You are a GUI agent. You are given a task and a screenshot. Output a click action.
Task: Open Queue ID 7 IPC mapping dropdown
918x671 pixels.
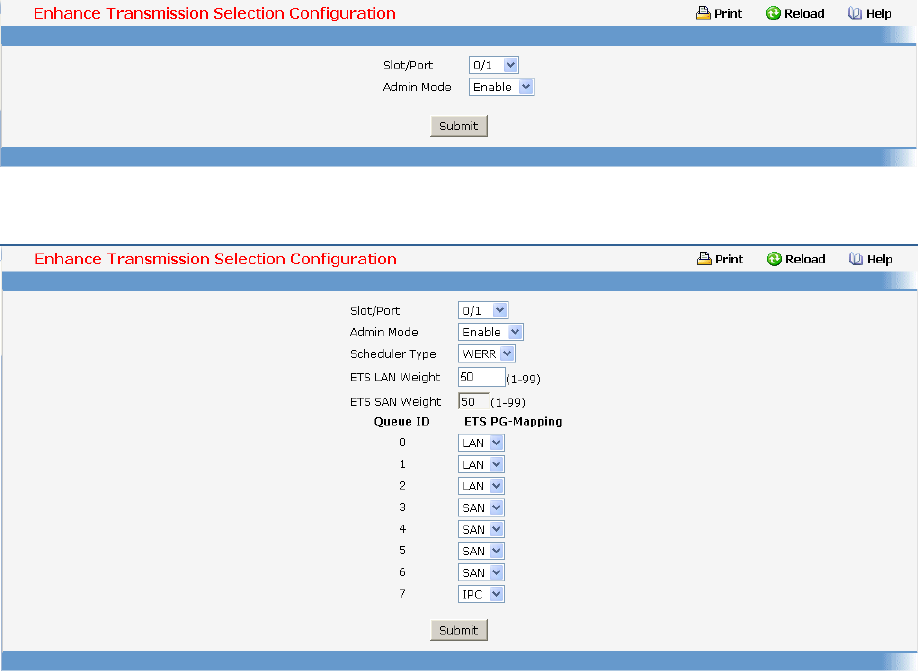481,594
